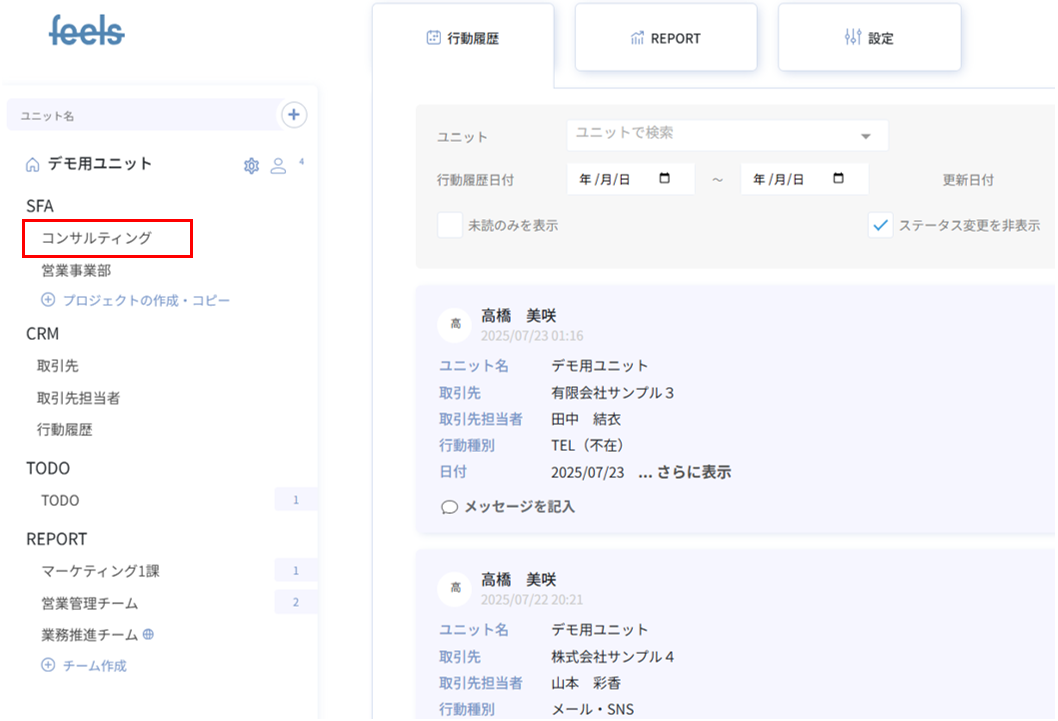Enable 未読のみを表示 checkbox
The height and width of the screenshot is (721, 1058).
point(450,225)
